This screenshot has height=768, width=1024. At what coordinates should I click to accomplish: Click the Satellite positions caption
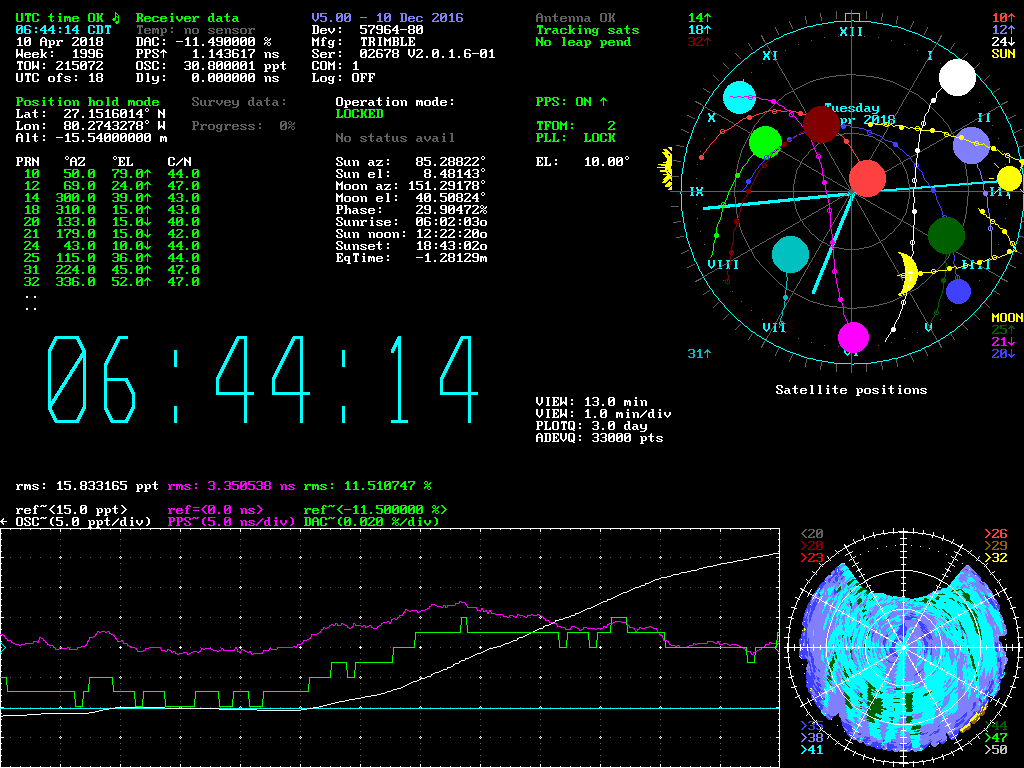click(851, 390)
